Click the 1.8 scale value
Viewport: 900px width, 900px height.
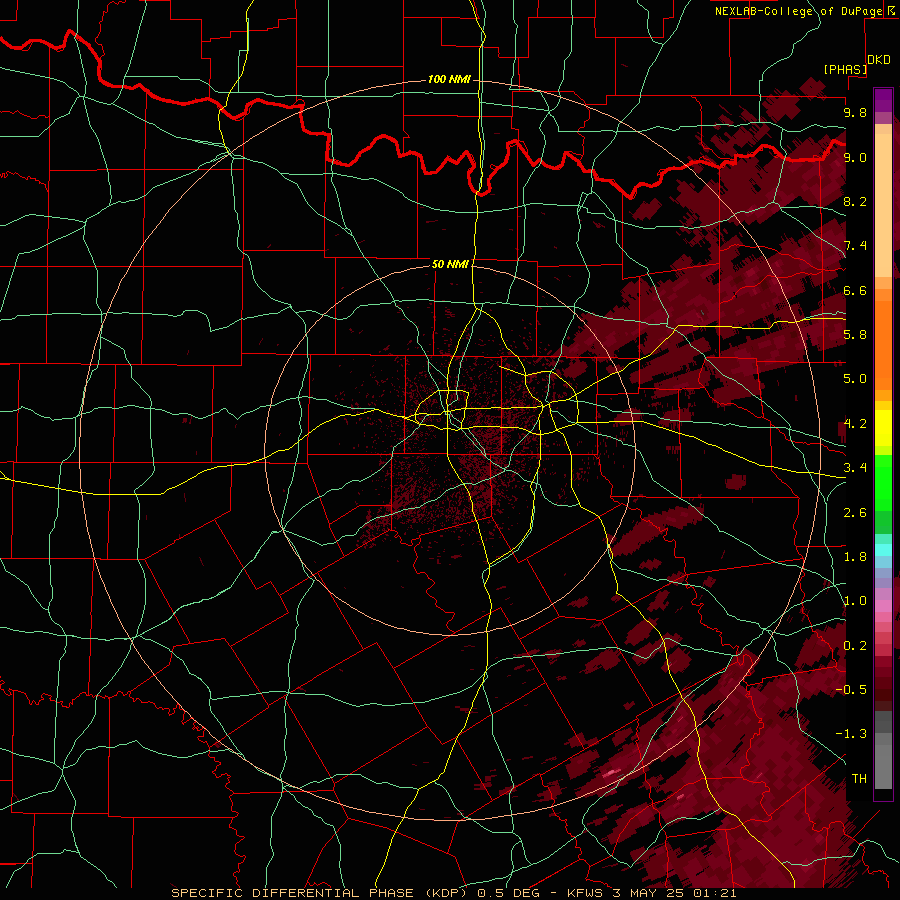tap(855, 556)
